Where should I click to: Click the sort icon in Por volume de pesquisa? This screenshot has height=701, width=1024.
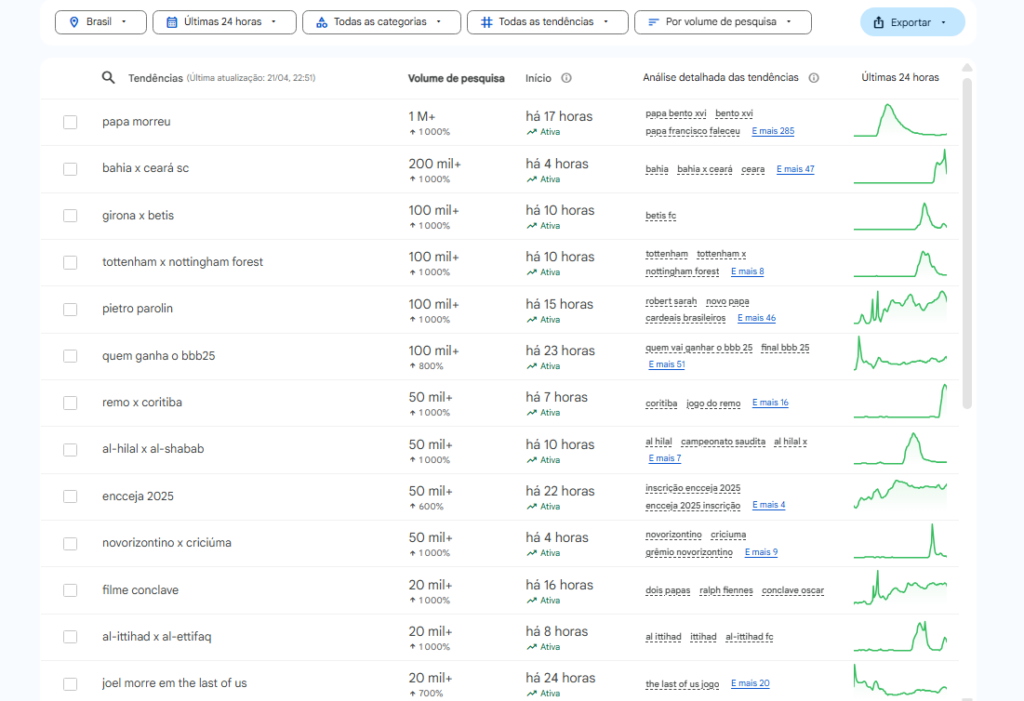click(x=653, y=22)
